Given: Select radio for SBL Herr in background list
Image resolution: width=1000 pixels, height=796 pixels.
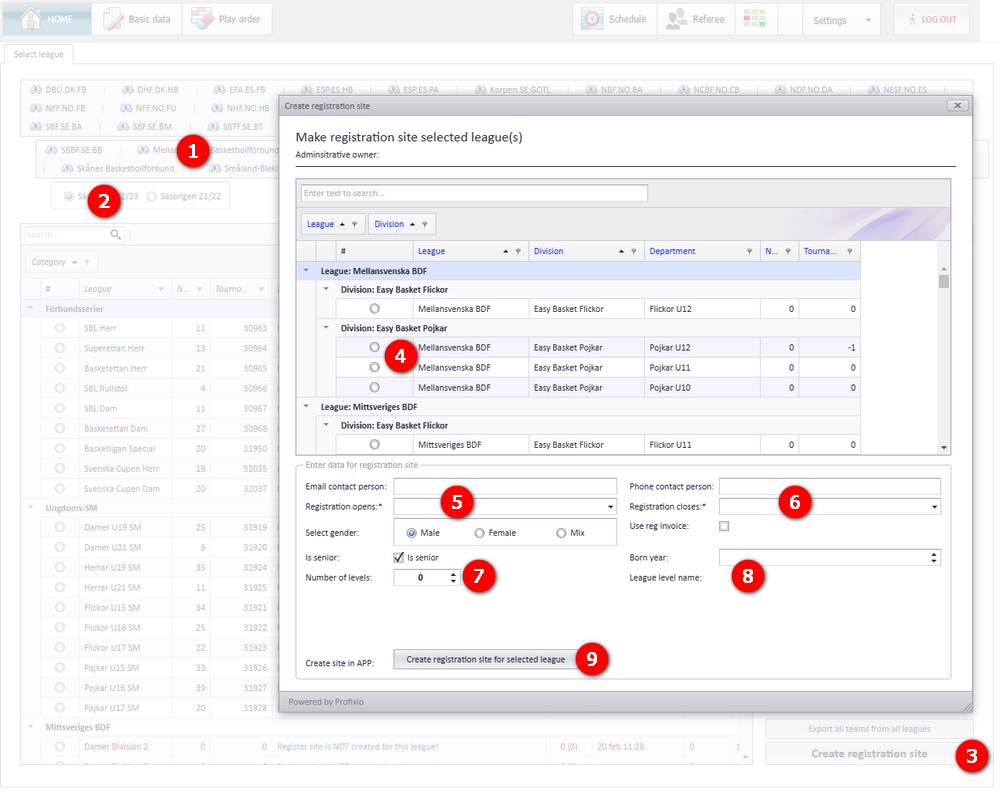Looking at the screenshot, I should coord(59,328).
